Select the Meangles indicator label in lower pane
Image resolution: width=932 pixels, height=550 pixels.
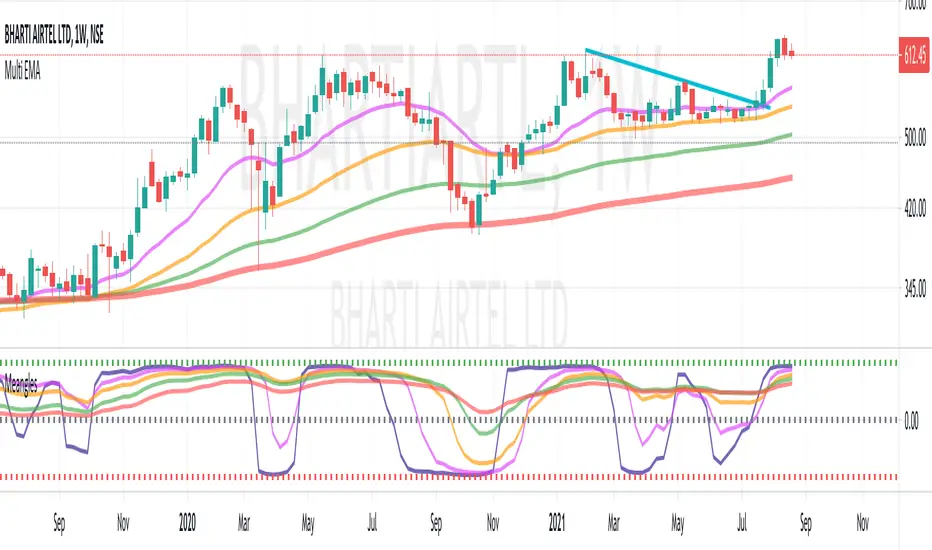21,385
